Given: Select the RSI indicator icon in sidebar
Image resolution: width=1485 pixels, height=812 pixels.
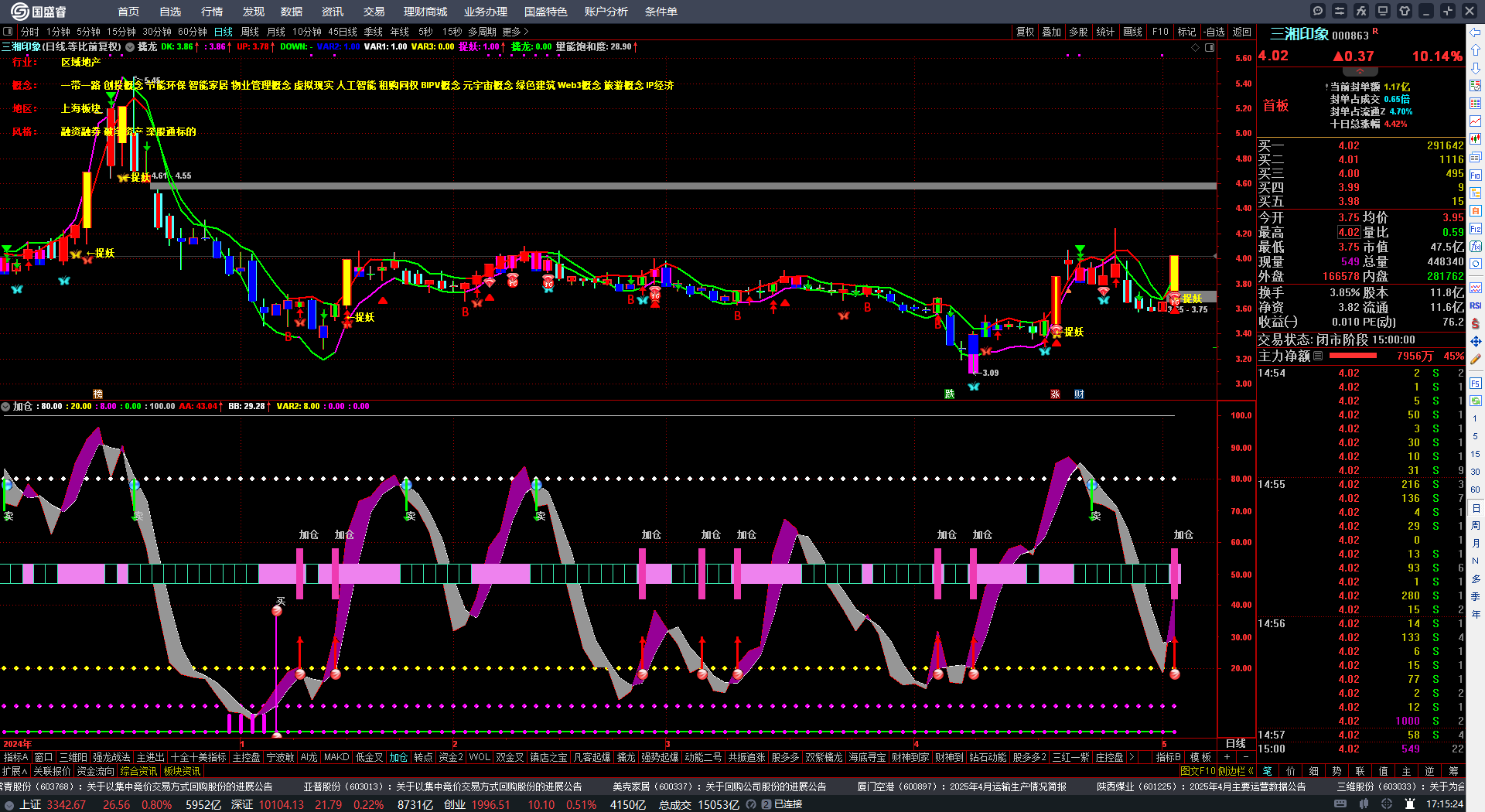Looking at the screenshot, I should 1476,305.
